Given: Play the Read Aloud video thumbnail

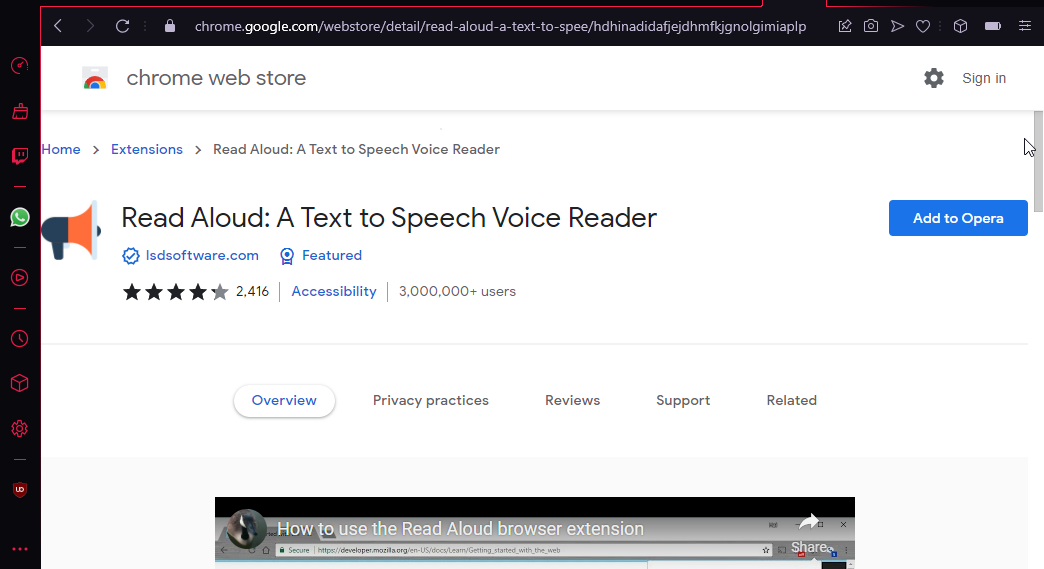Looking at the screenshot, I should coord(535,533).
